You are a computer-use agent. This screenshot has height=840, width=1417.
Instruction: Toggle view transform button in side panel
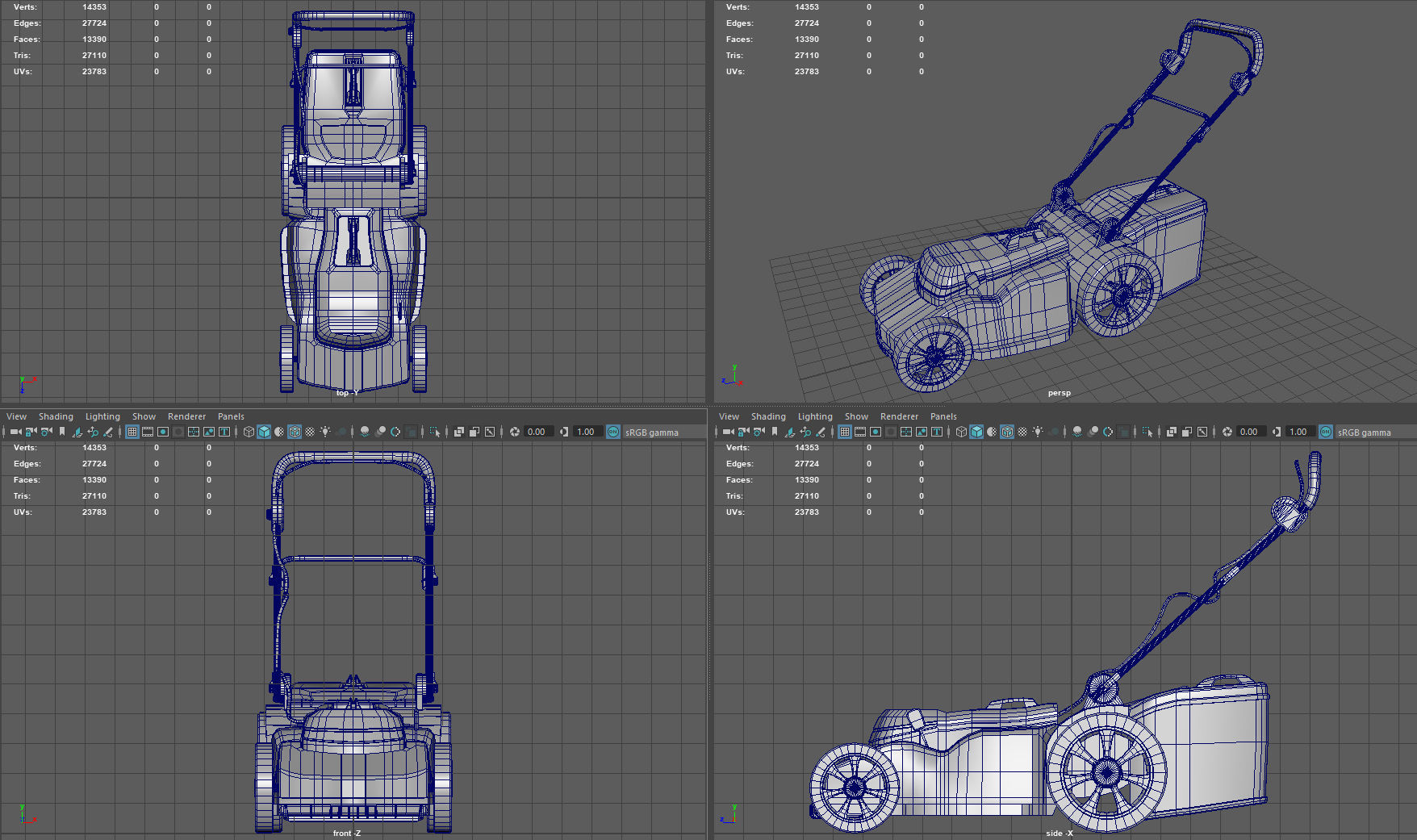pos(1326,432)
